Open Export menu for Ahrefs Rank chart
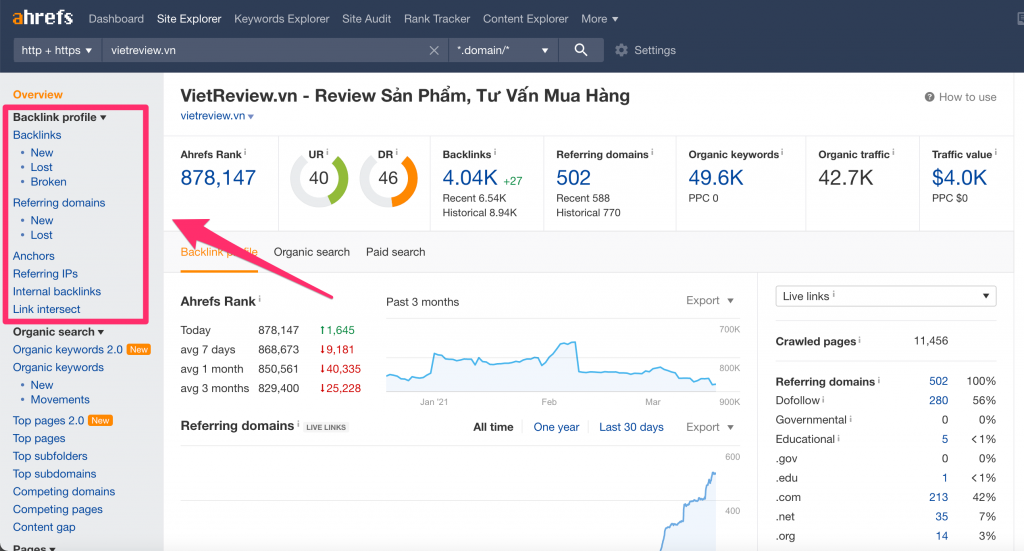This screenshot has height=551, width=1024. [x=709, y=300]
